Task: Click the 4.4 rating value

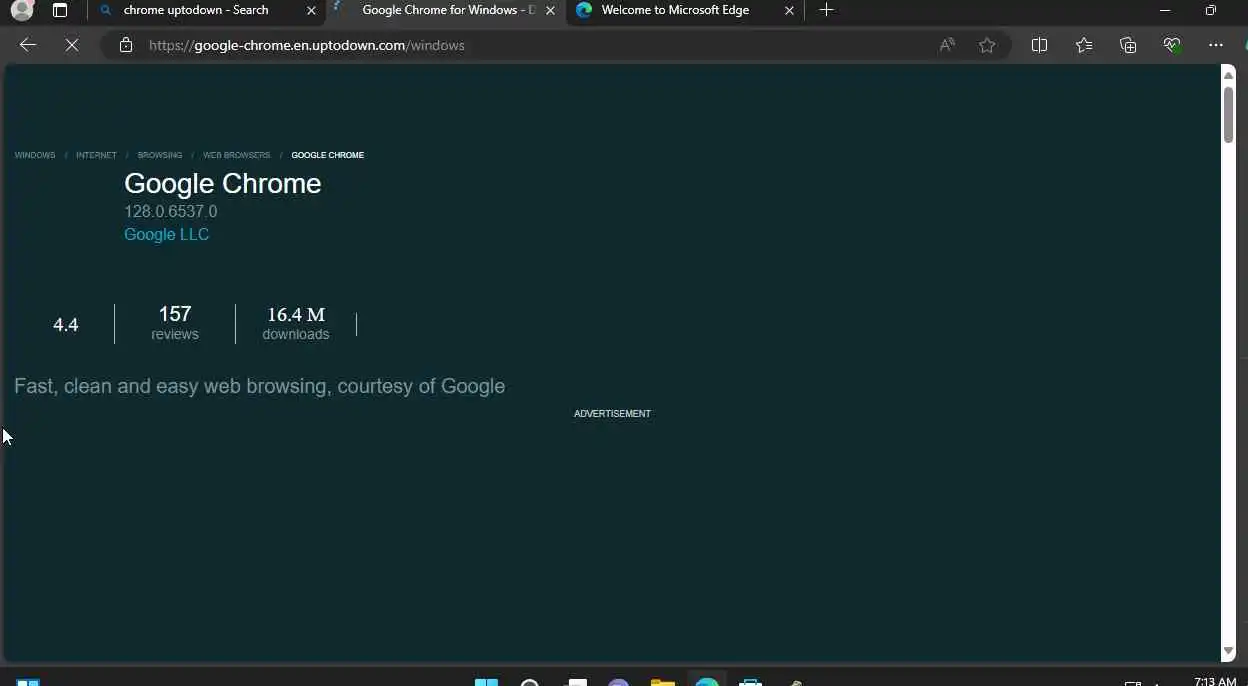Action: click(66, 325)
